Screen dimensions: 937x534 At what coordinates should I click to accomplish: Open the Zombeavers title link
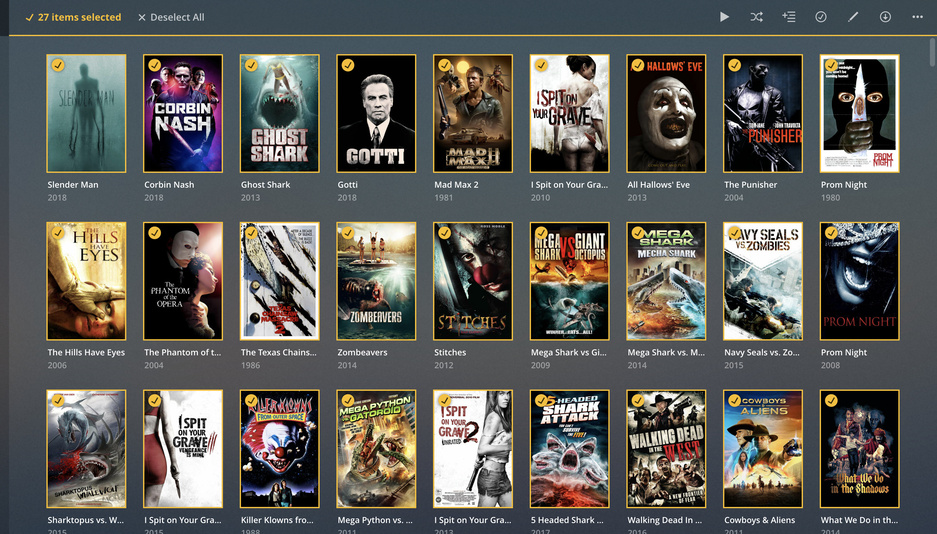click(x=362, y=352)
